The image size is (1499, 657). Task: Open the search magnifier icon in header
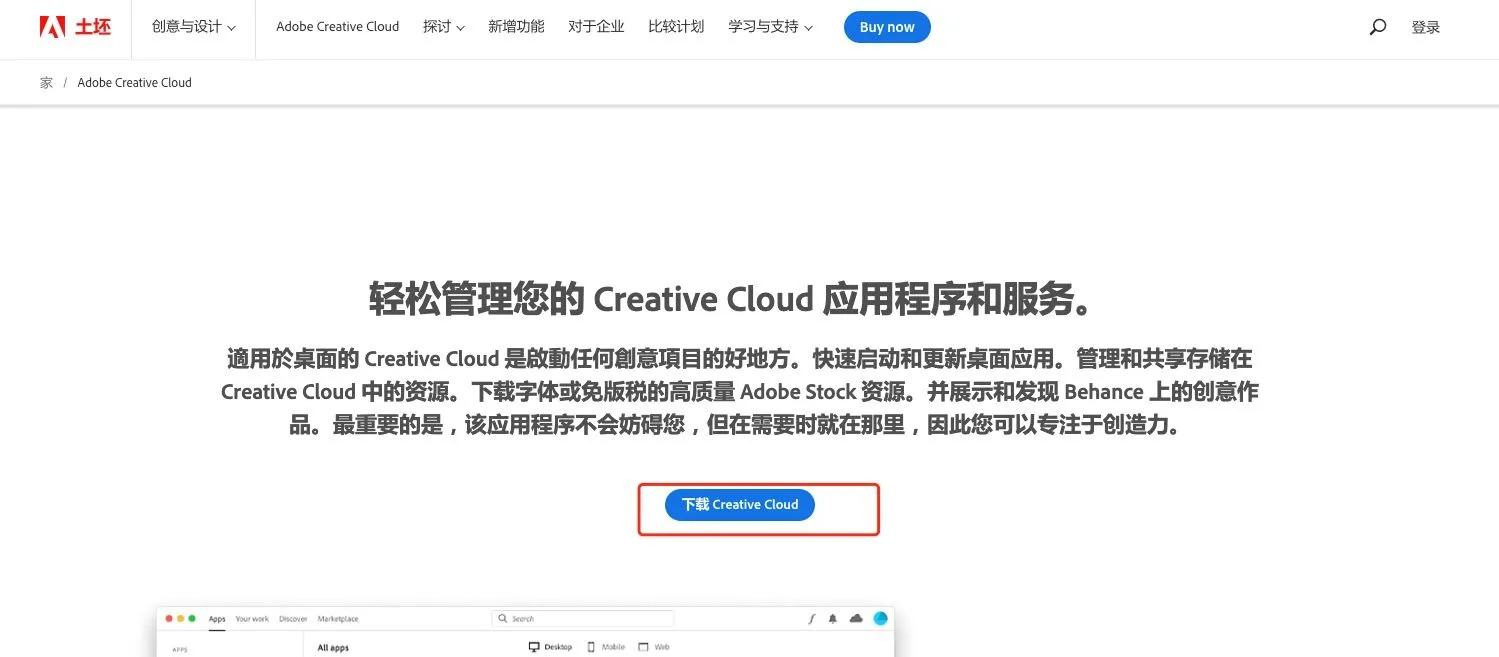1378,27
